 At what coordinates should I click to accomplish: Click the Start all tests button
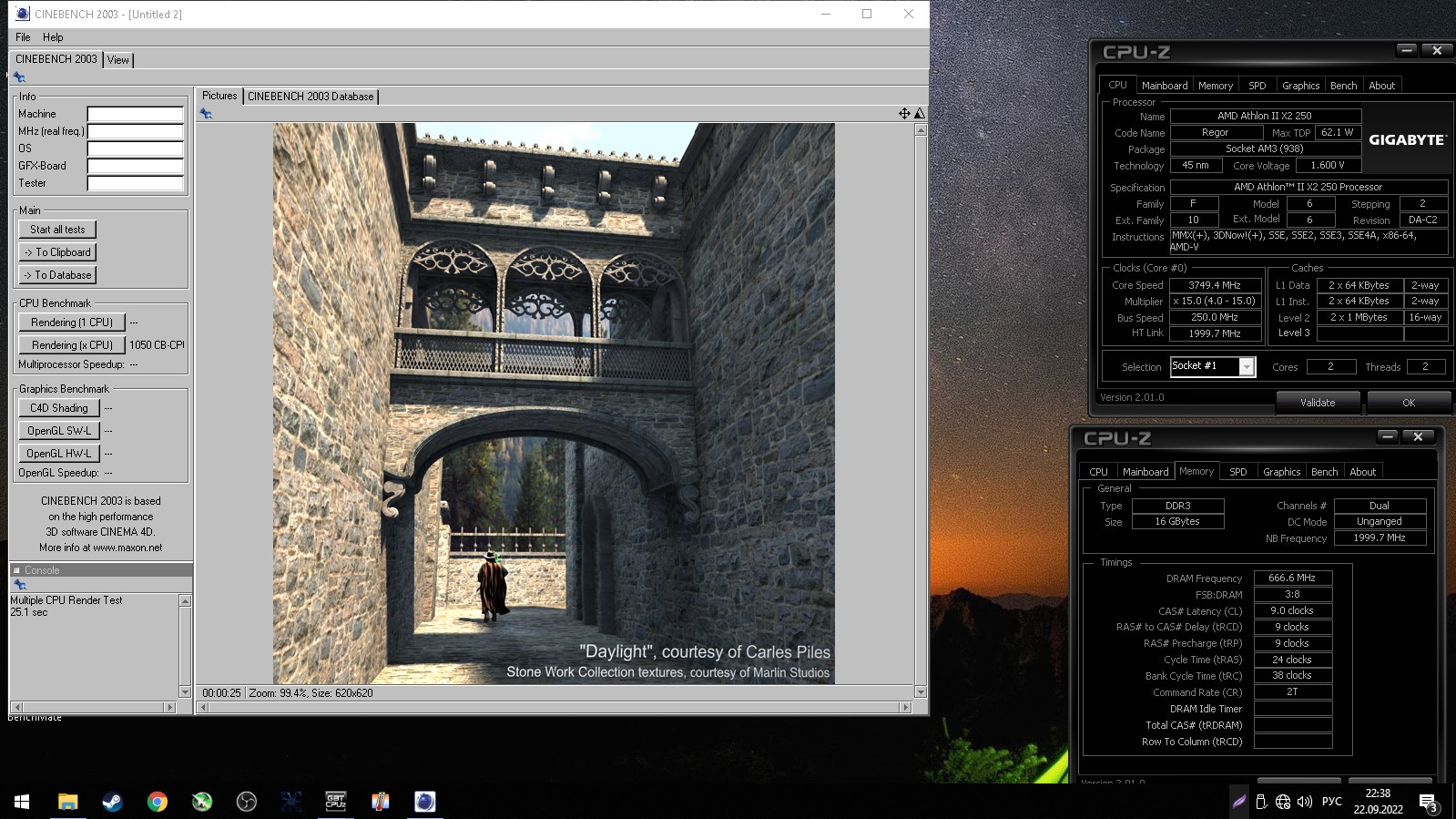57,230
